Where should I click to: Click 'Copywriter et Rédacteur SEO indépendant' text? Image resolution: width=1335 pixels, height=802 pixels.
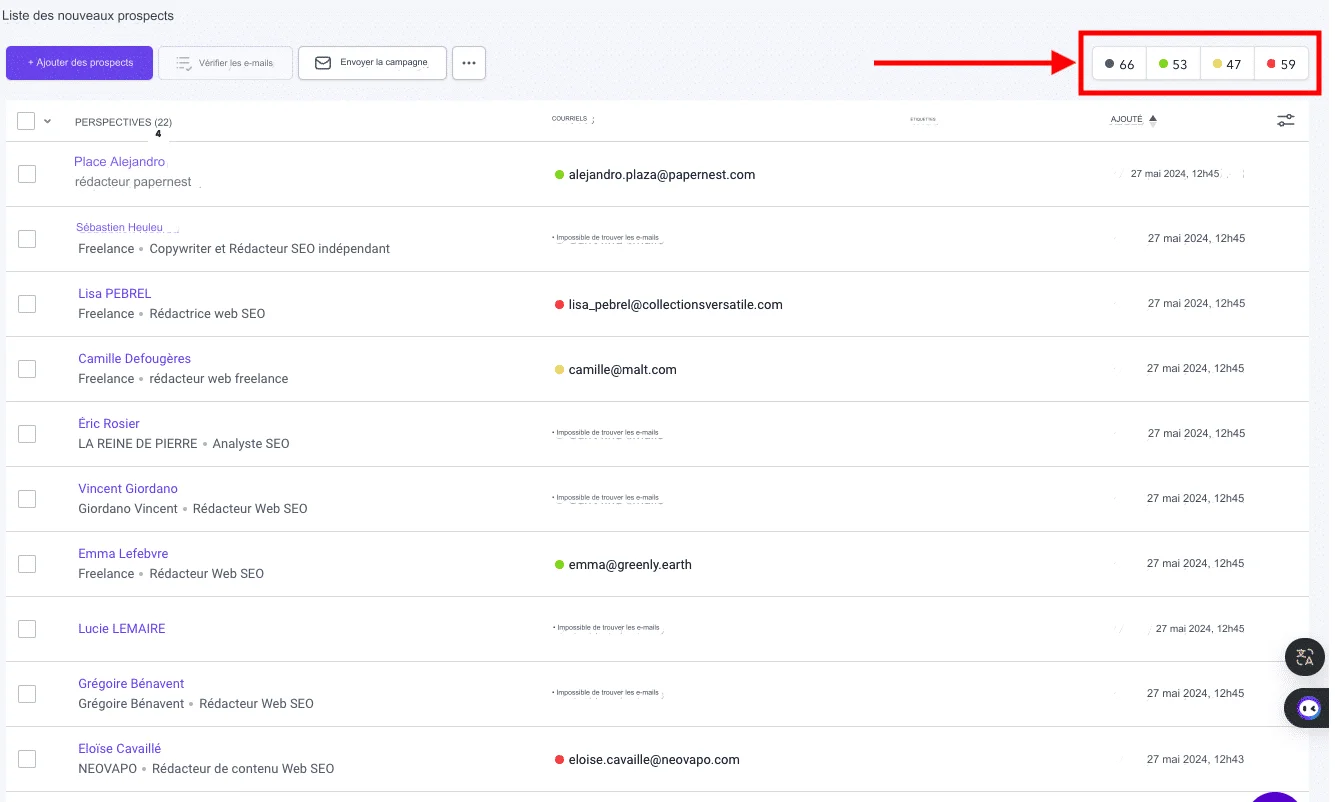coord(269,249)
